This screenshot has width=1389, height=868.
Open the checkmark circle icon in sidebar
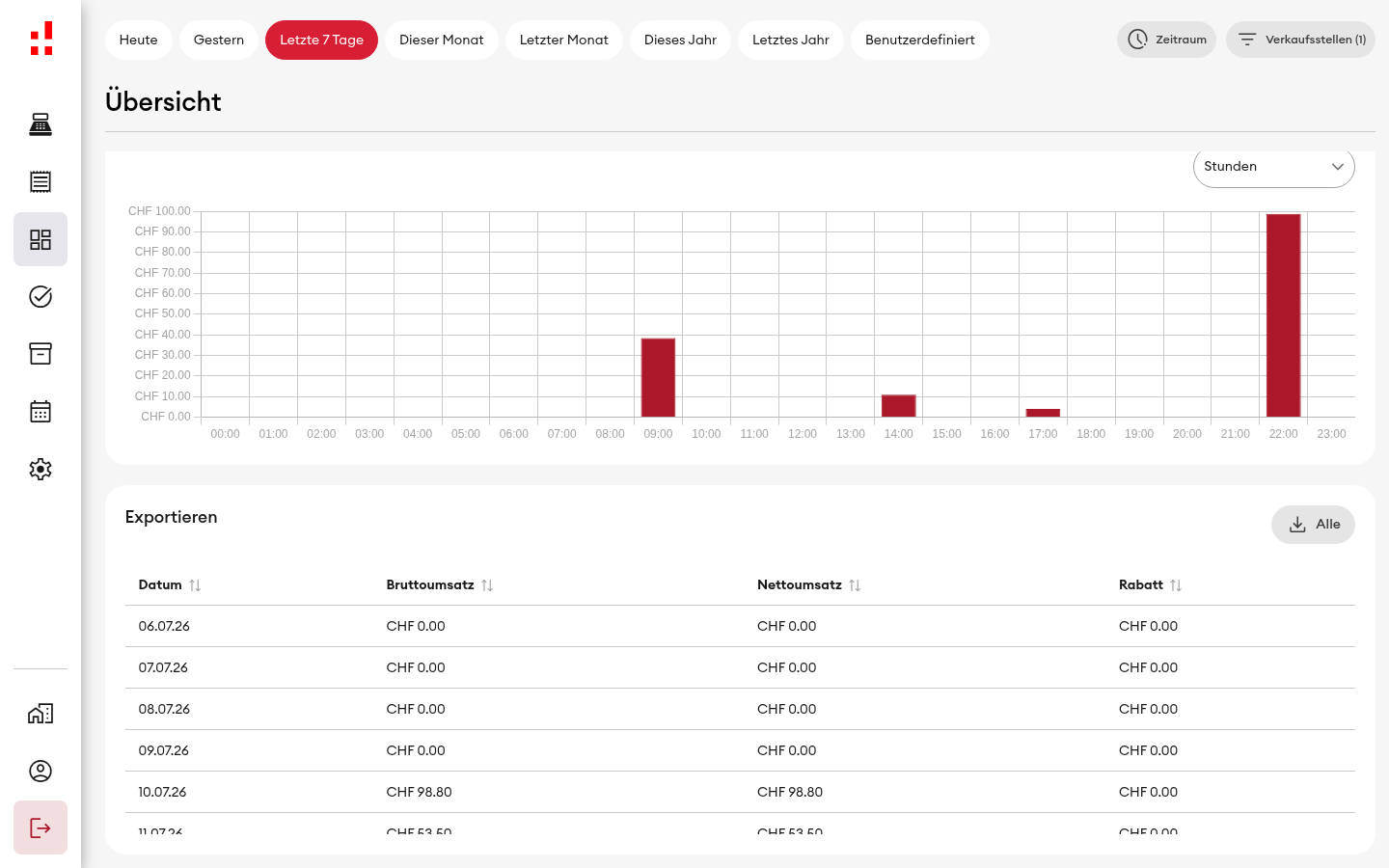(41, 297)
